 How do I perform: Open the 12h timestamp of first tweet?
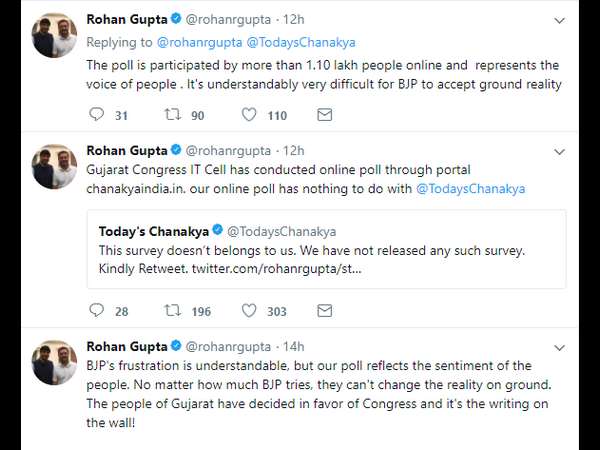tap(294, 21)
